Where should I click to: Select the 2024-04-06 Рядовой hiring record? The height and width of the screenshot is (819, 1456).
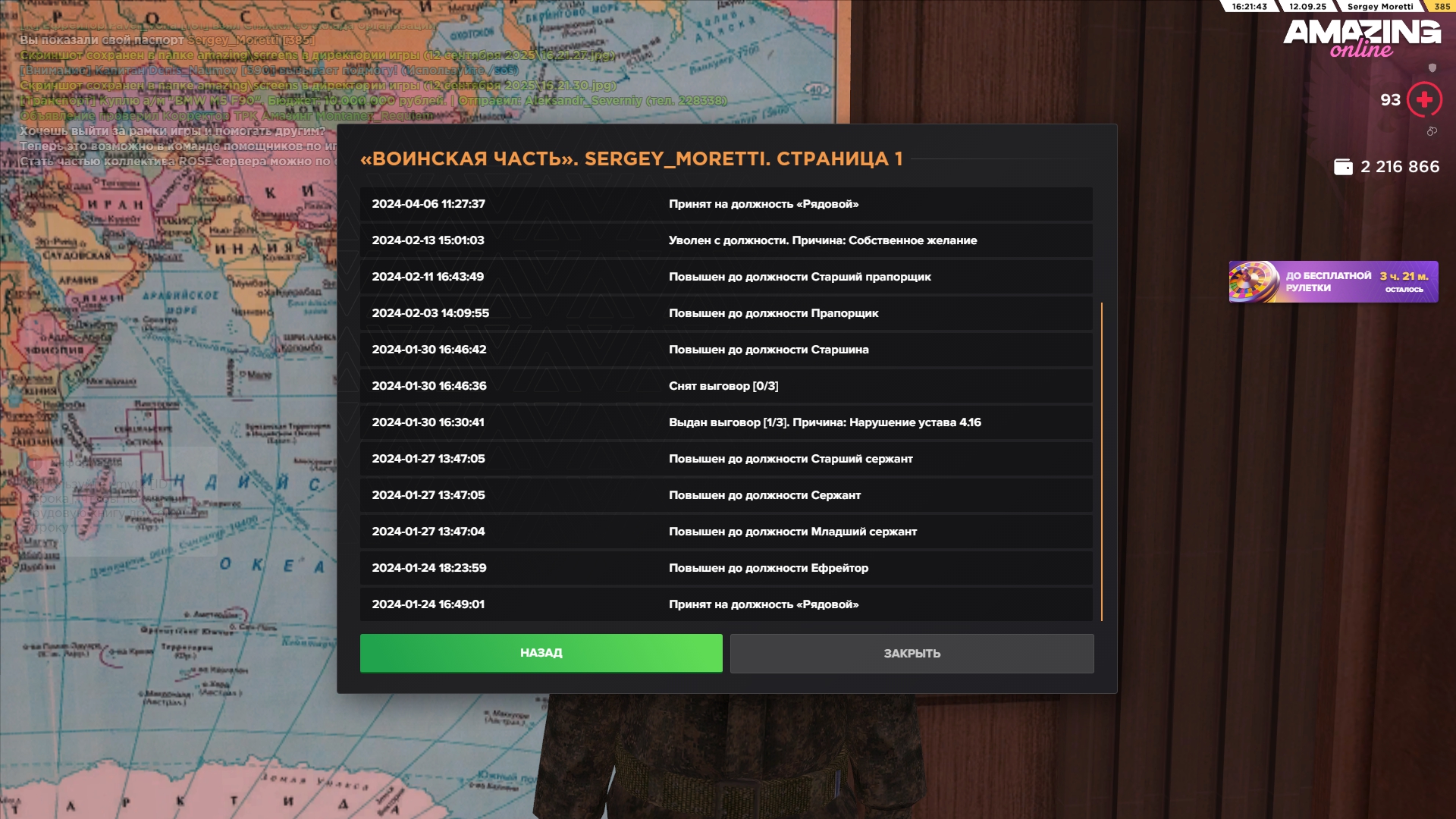726,204
